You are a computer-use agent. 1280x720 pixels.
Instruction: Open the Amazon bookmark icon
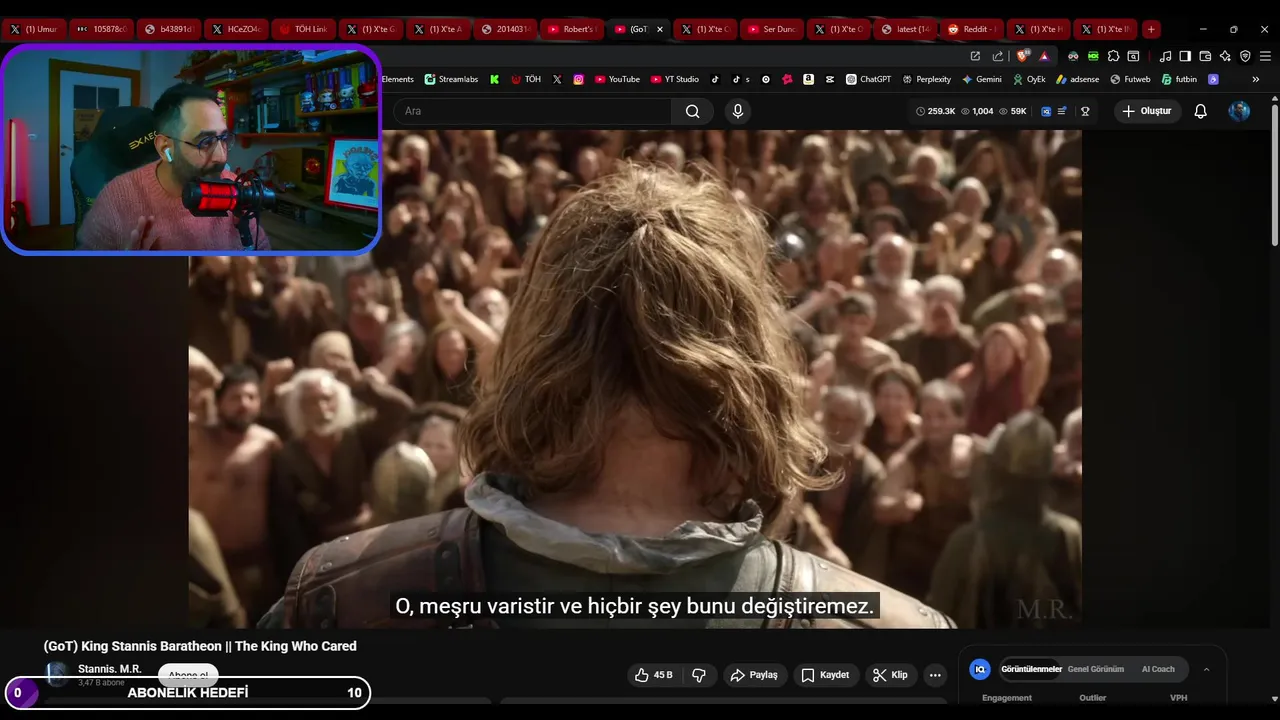808,79
